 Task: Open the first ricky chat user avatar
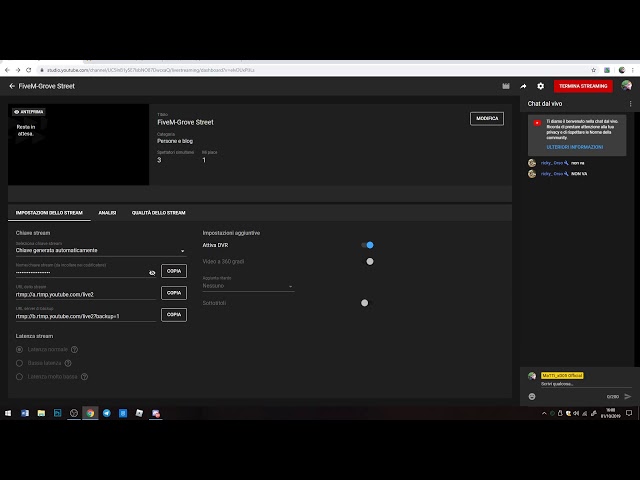532,163
